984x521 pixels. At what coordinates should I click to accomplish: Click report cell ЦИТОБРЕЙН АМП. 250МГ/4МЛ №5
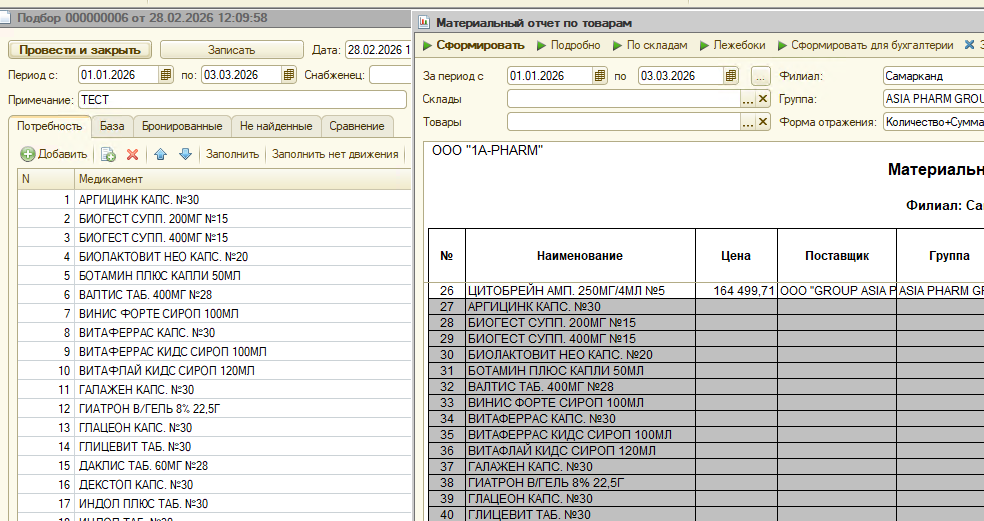point(580,291)
